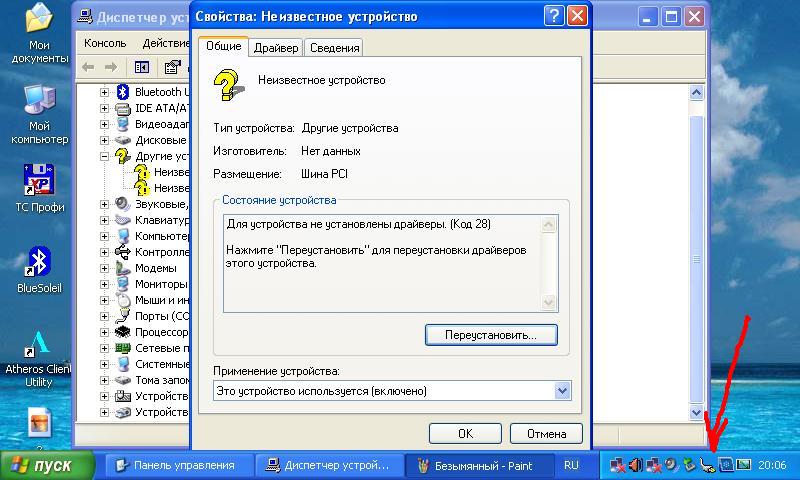The image size is (800, 480).
Task: Click the Bluetooth device category icon
Action: [124, 92]
